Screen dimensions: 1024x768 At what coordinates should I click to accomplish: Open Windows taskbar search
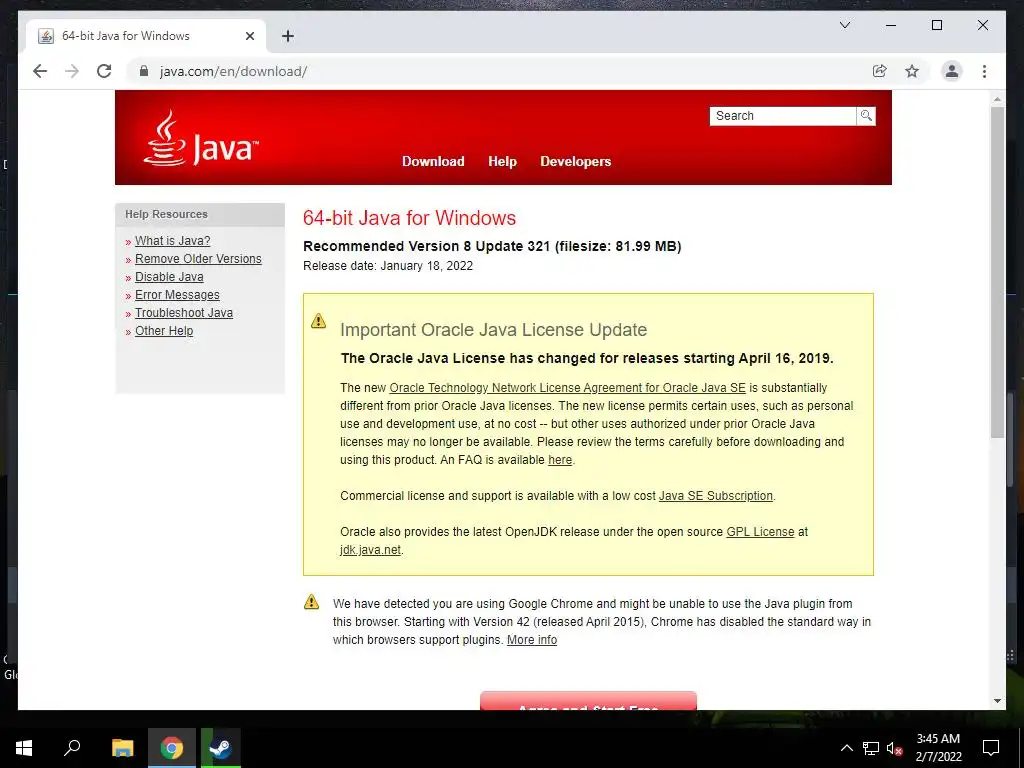72,748
